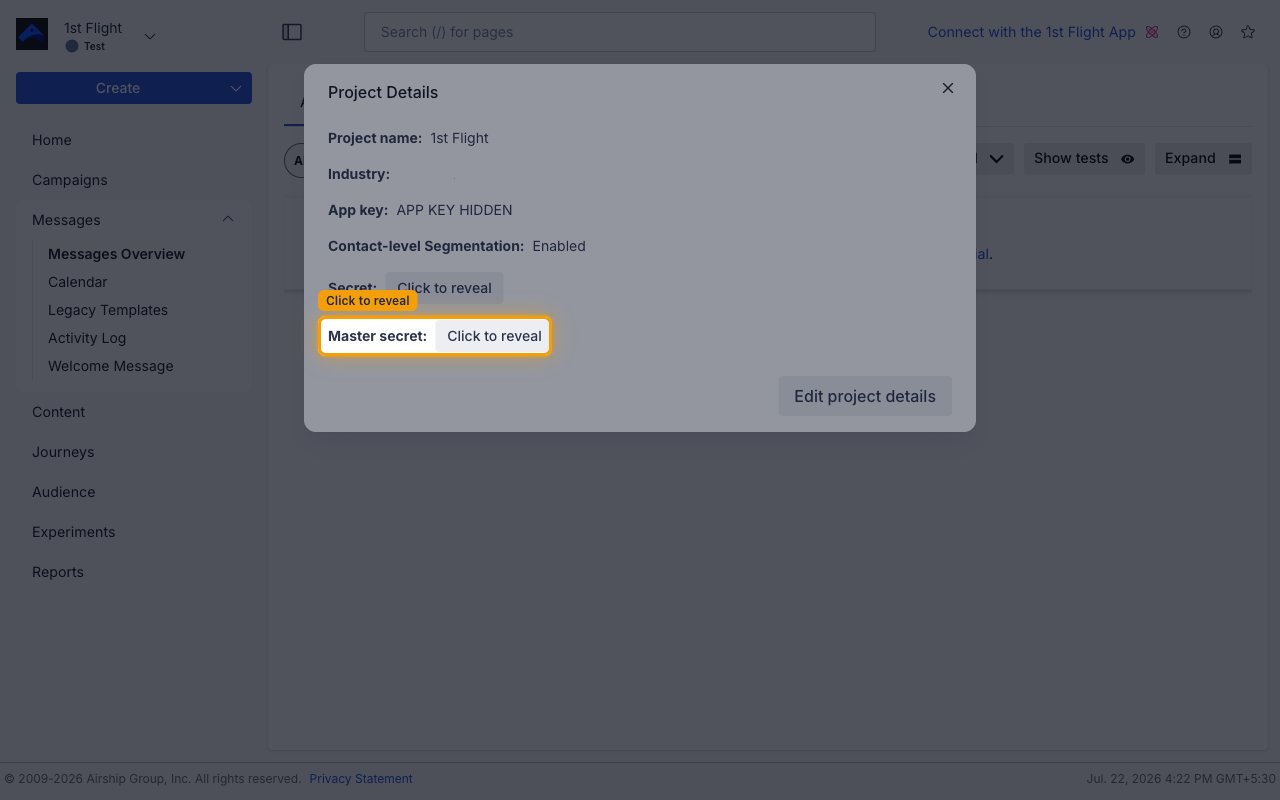Click the footer date and time text
This screenshot has height=800, width=1280.
[1181, 779]
